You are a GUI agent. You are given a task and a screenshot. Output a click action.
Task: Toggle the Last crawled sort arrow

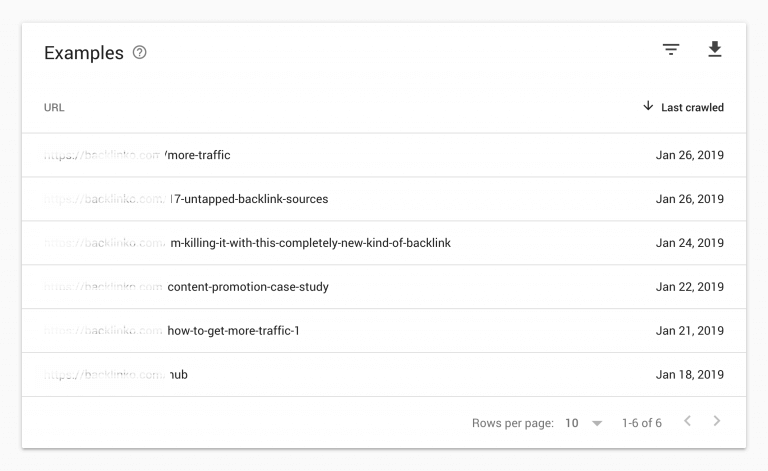(x=648, y=106)
